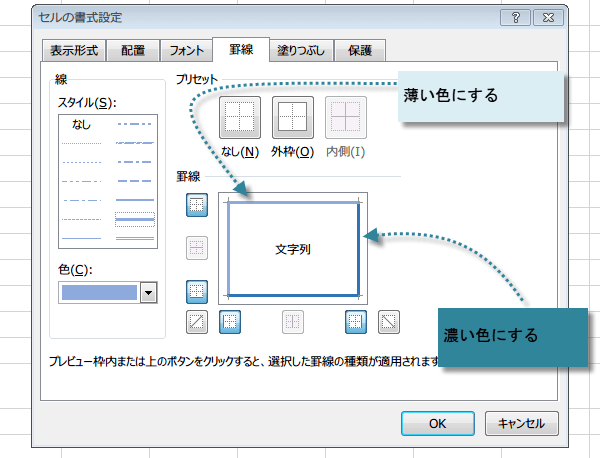Select the slanted dash-dot line style
The image size is (600, 458).
[135, 143]
